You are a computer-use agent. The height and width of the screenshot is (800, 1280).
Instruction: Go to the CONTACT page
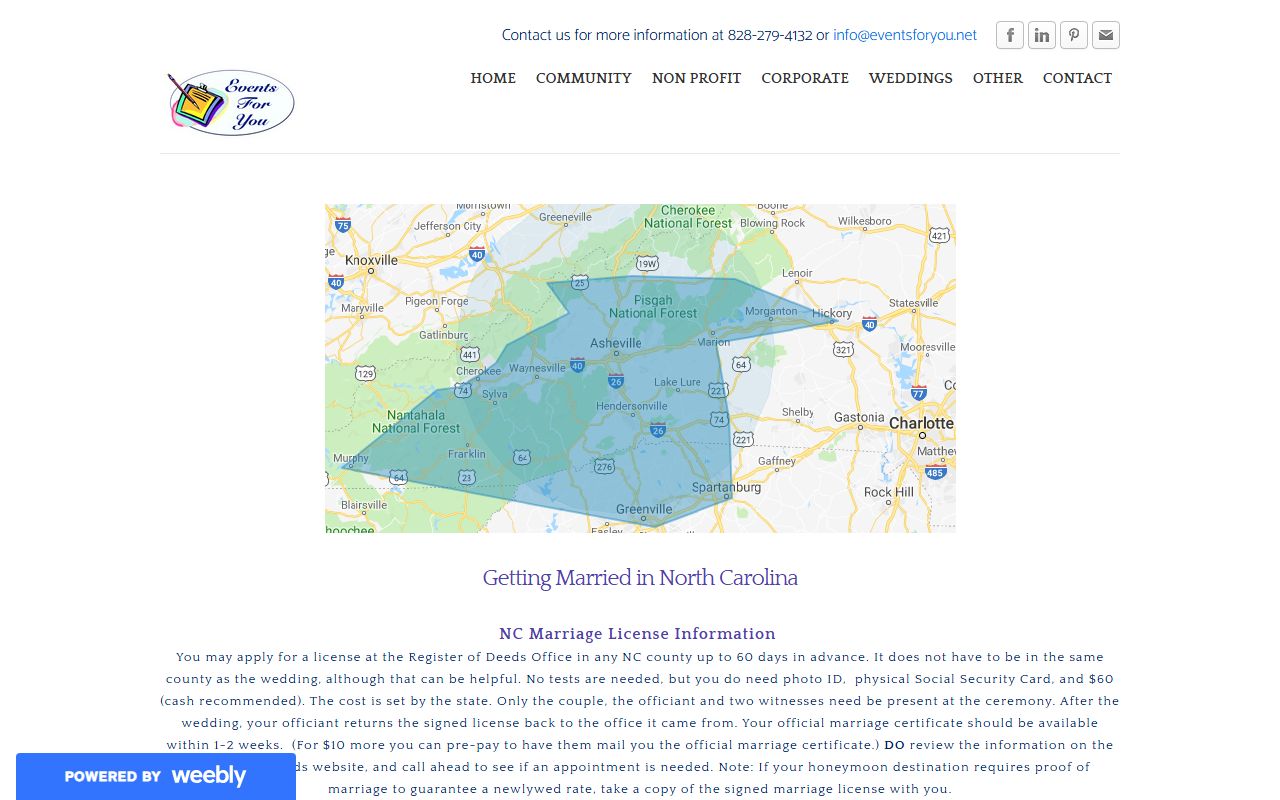(1077, 78)
